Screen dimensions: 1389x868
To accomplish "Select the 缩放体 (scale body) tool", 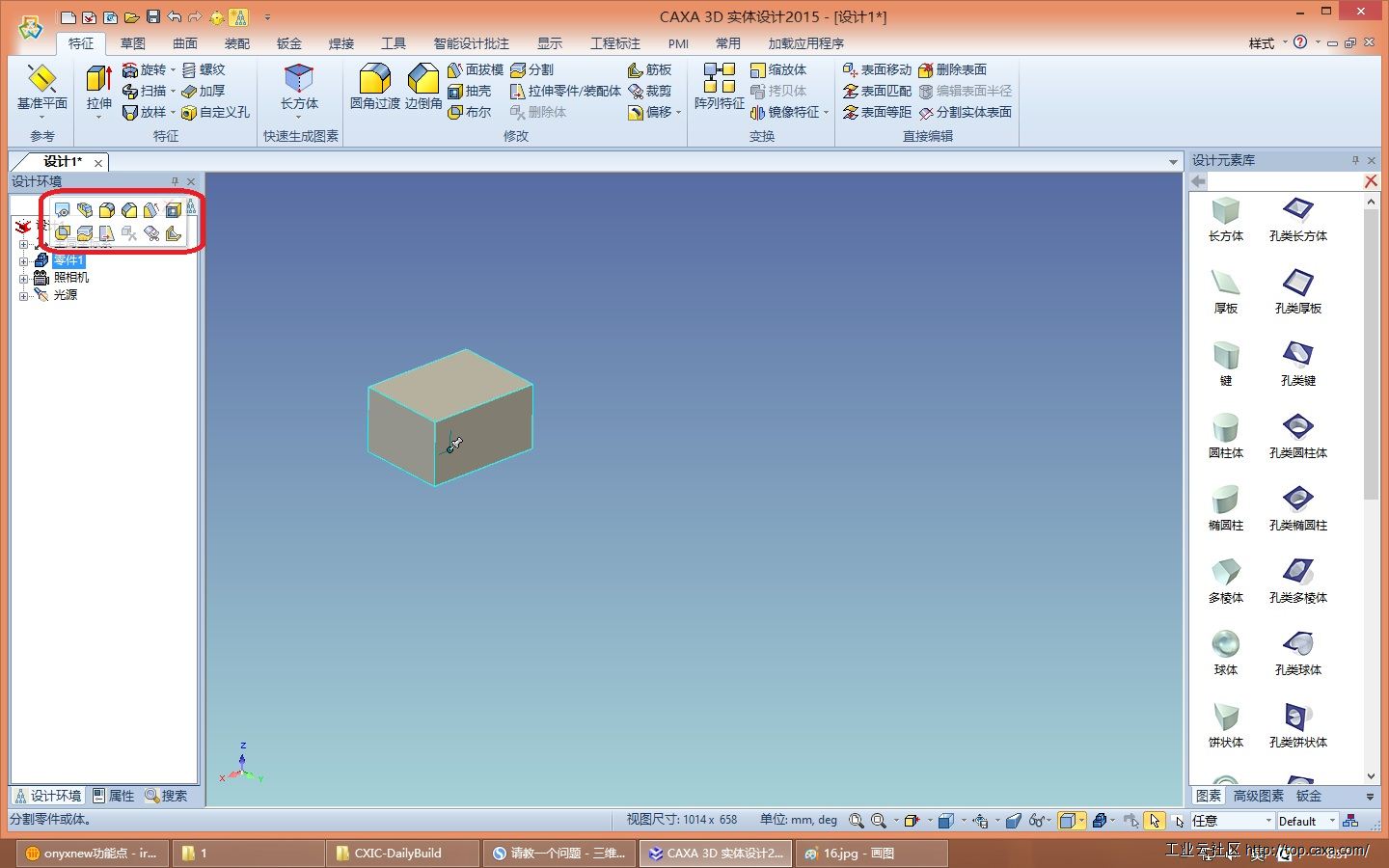I will coord(778,69).
